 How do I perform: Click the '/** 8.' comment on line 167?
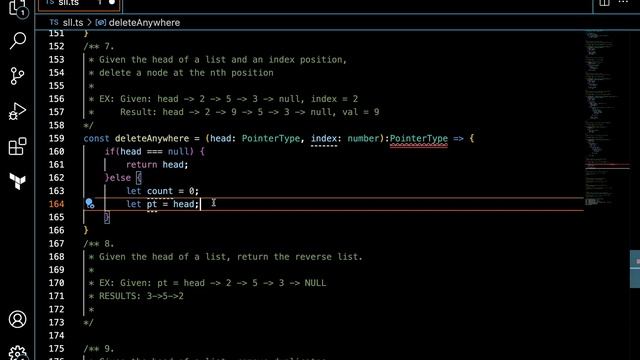99,244
